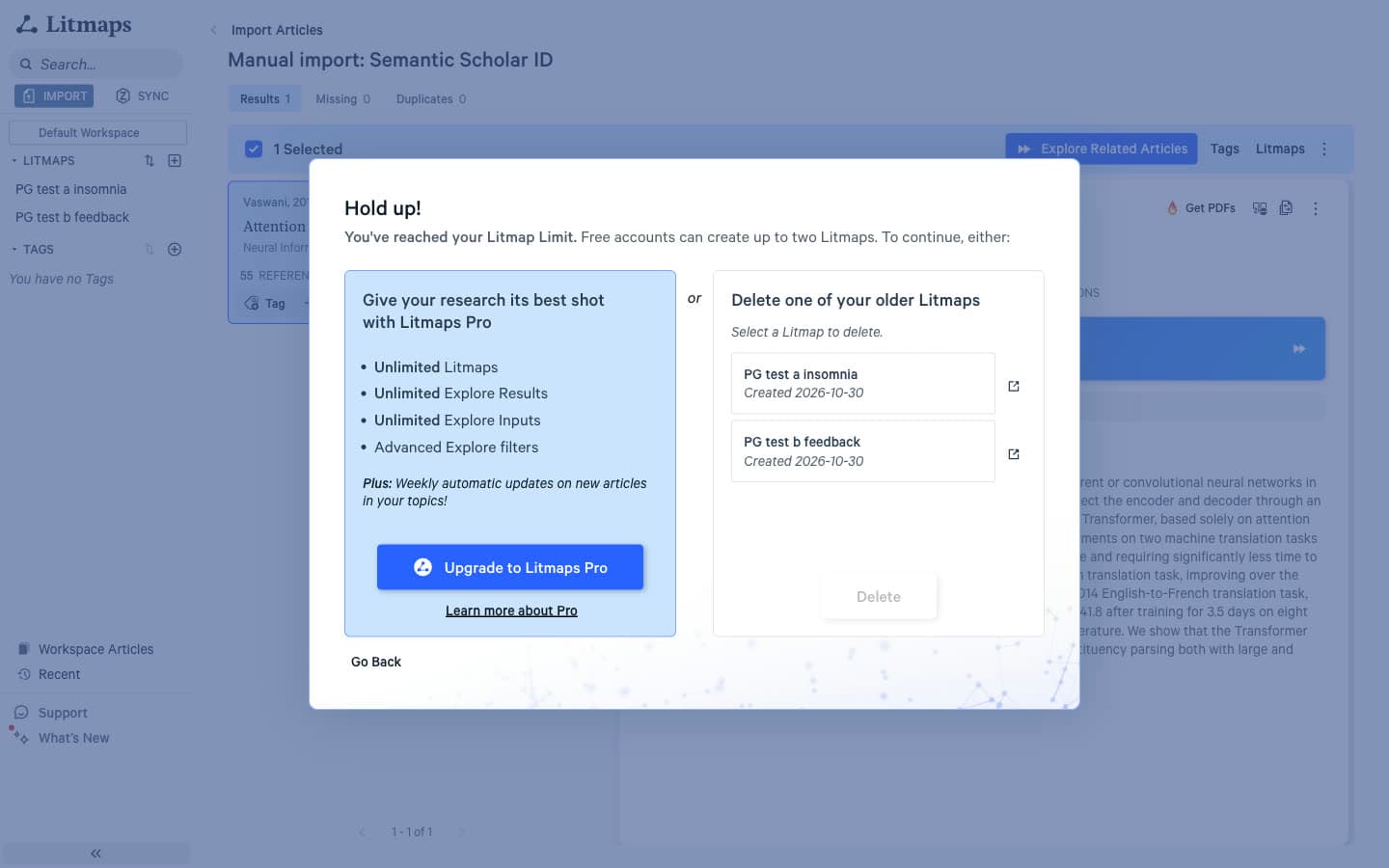Image resolution: width=1389 pixels, height=868 pixels.
Task: Go back with the Import Articles chevron
Action: (214, 30)
